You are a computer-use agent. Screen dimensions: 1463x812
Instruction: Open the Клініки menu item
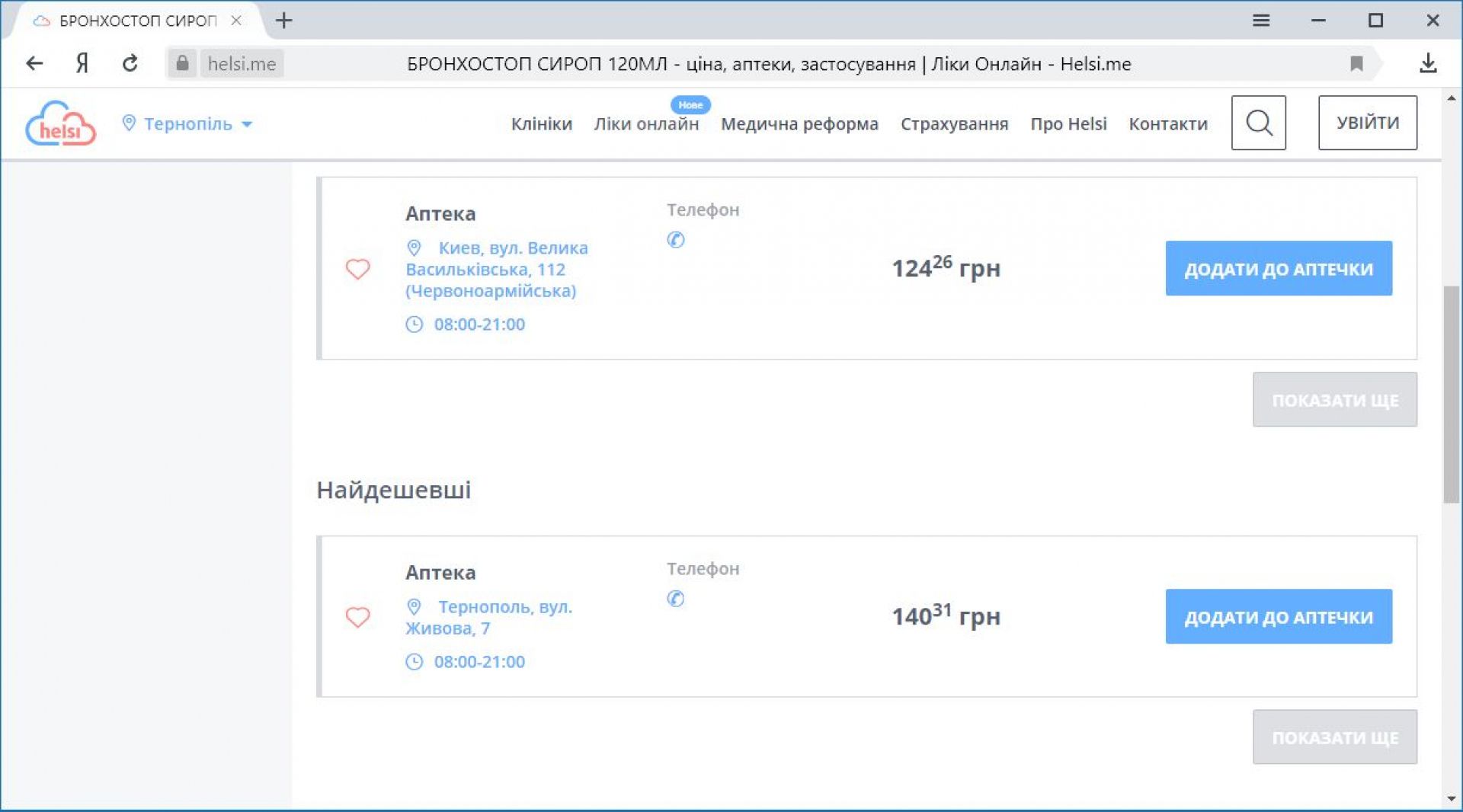(x=541, y=123)
